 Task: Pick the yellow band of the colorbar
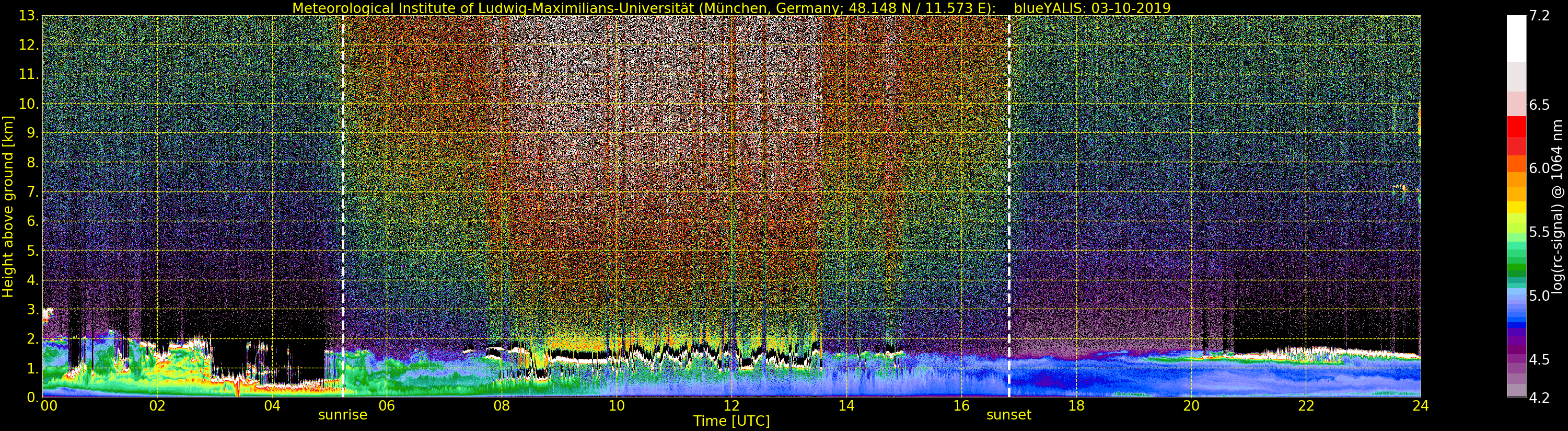[1516, 207]
